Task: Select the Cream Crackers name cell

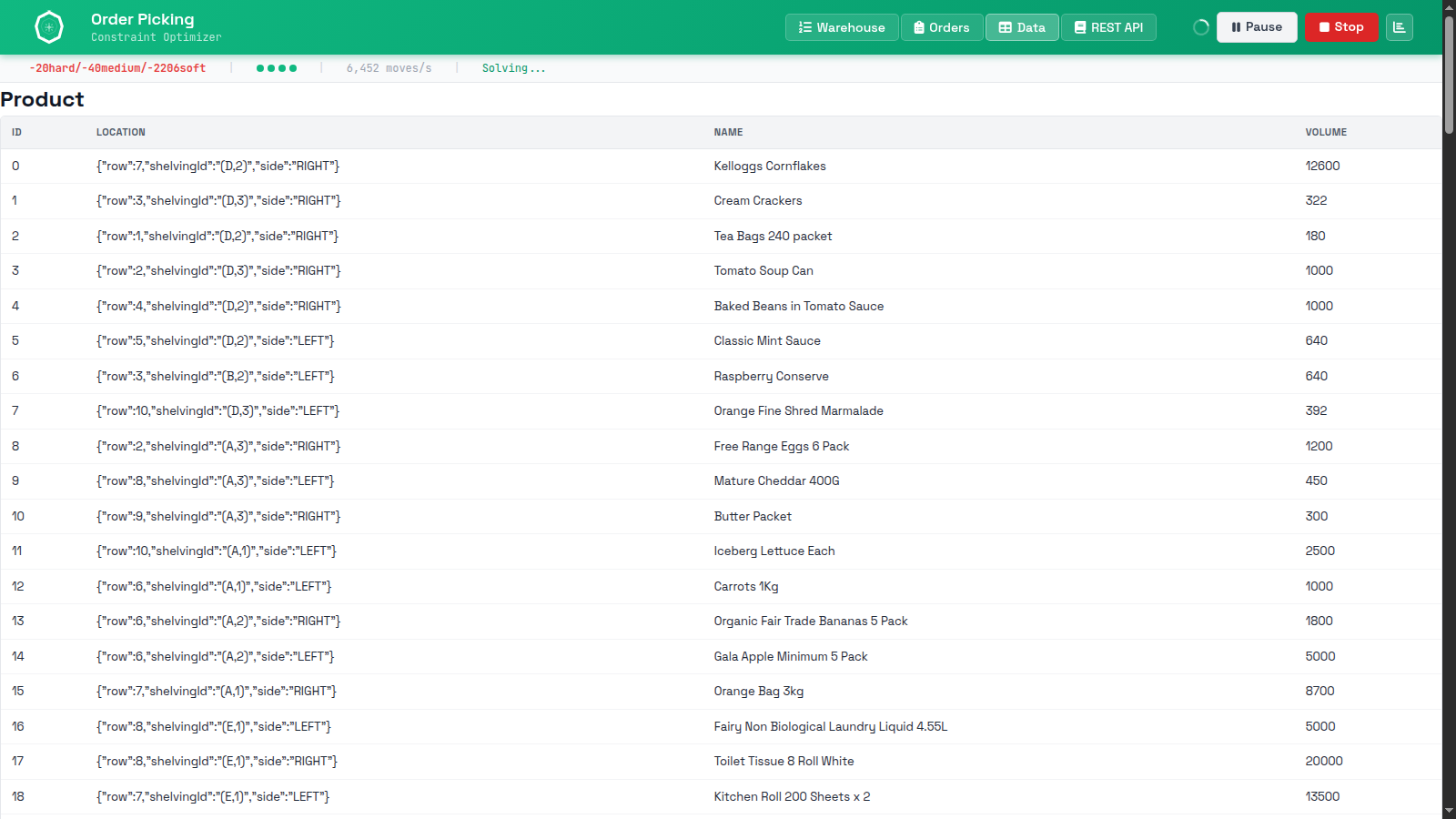Action: point(758,200)
